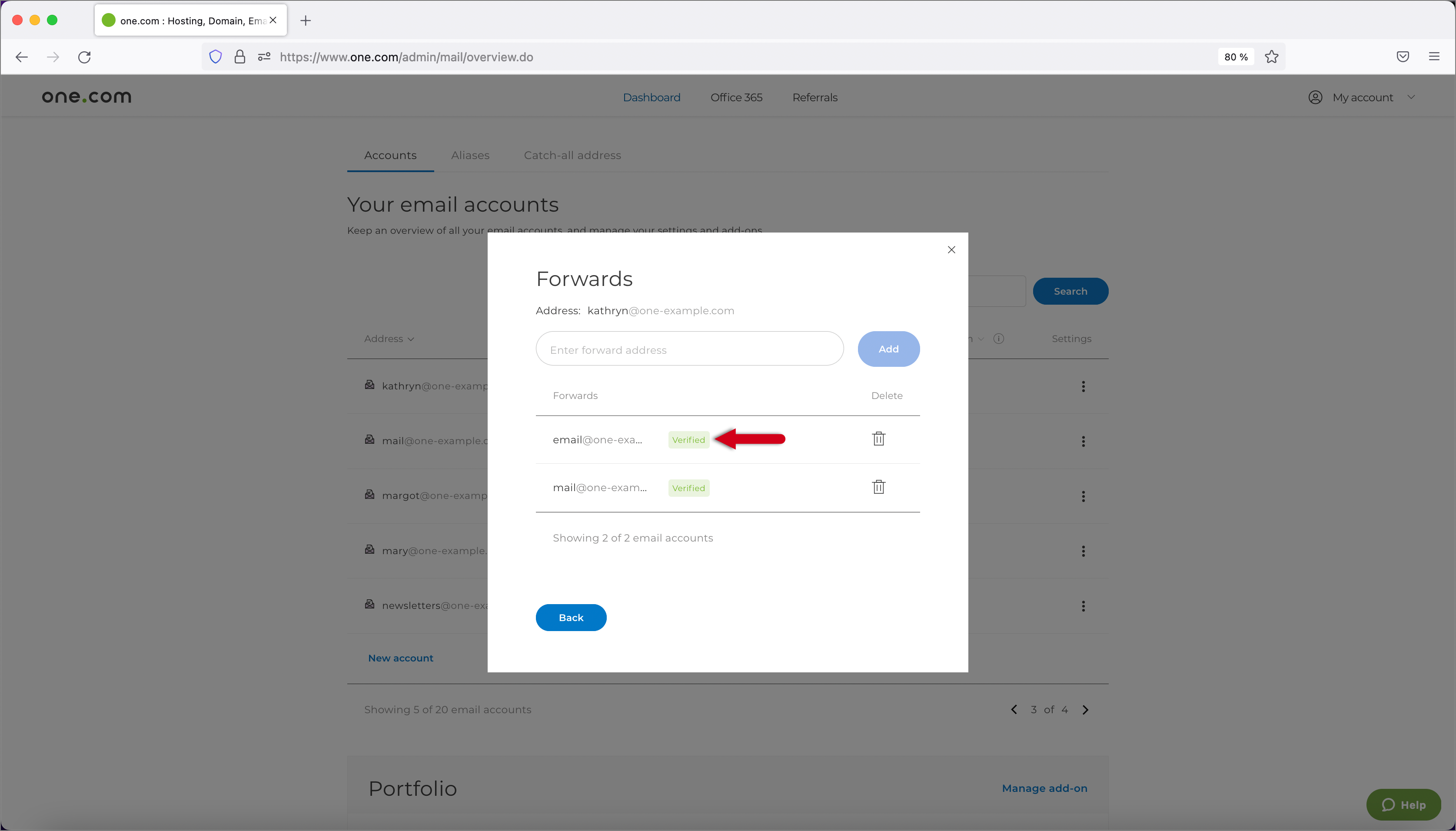Click the Verified badge on mail@one-exam...
The height and width of the screenshot is (831, 1456).
coord(689,488)
